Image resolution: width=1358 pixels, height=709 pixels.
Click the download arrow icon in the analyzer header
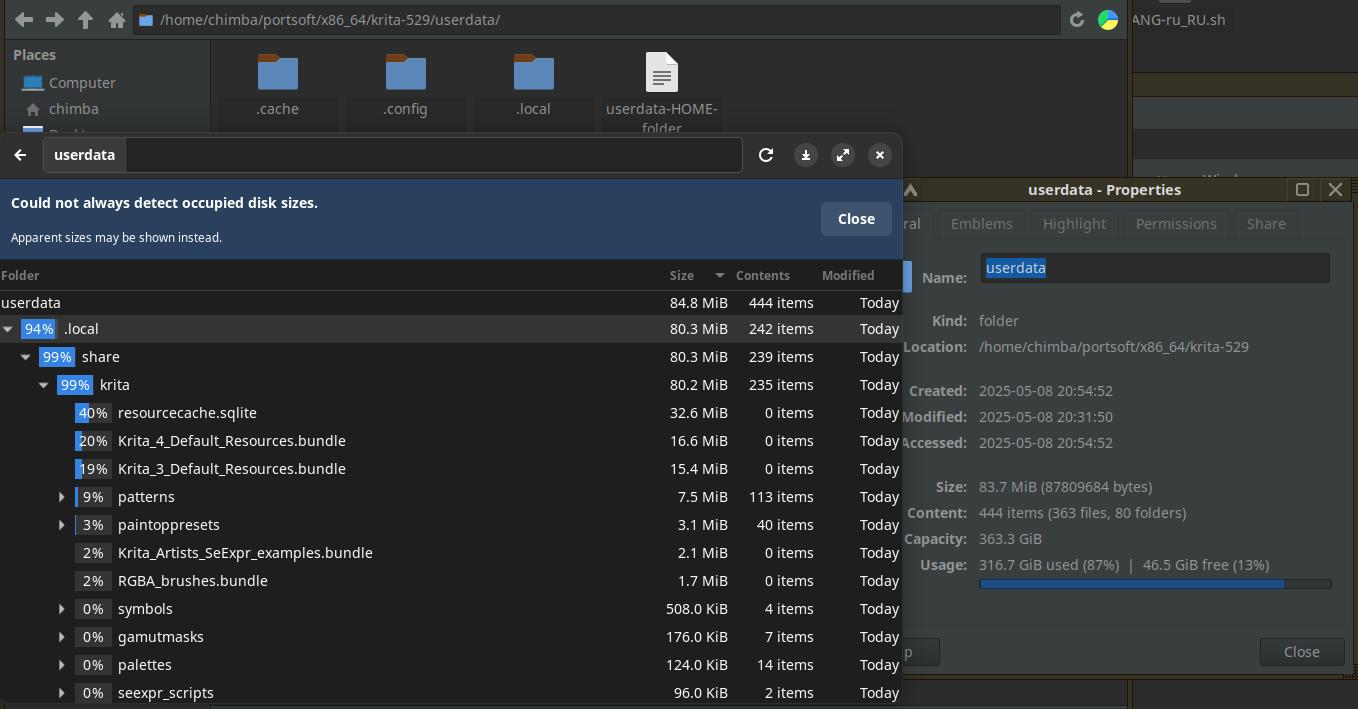[x=806, y=155]
